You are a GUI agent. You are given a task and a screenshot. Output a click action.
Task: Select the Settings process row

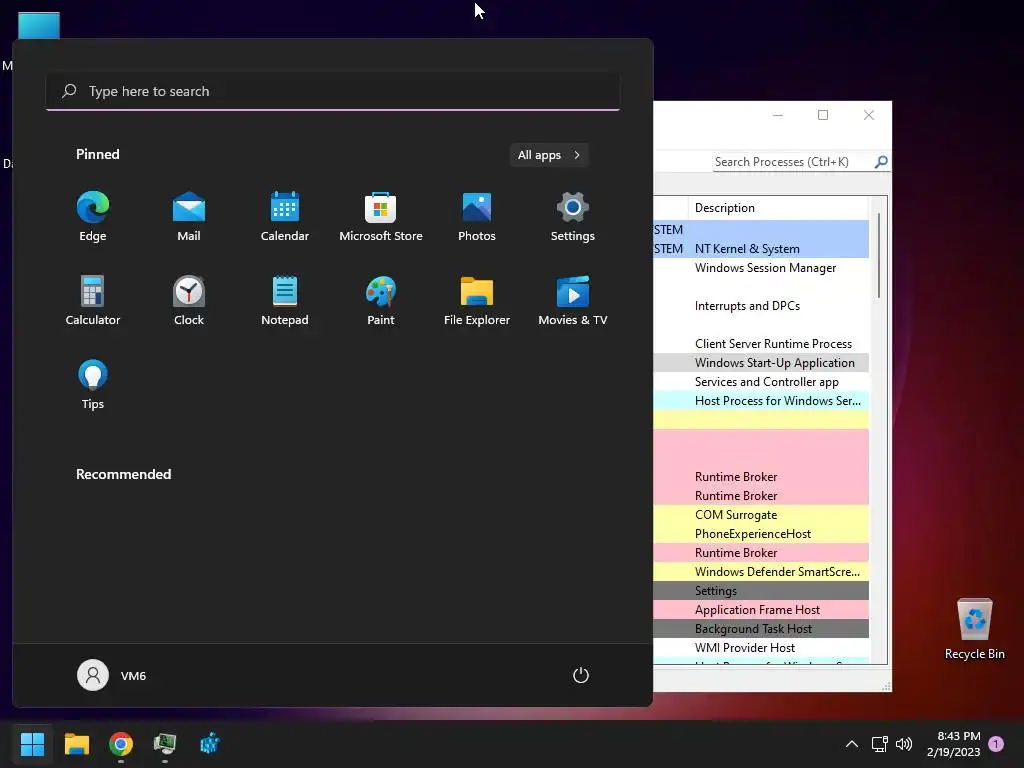(x=761, y=590)
